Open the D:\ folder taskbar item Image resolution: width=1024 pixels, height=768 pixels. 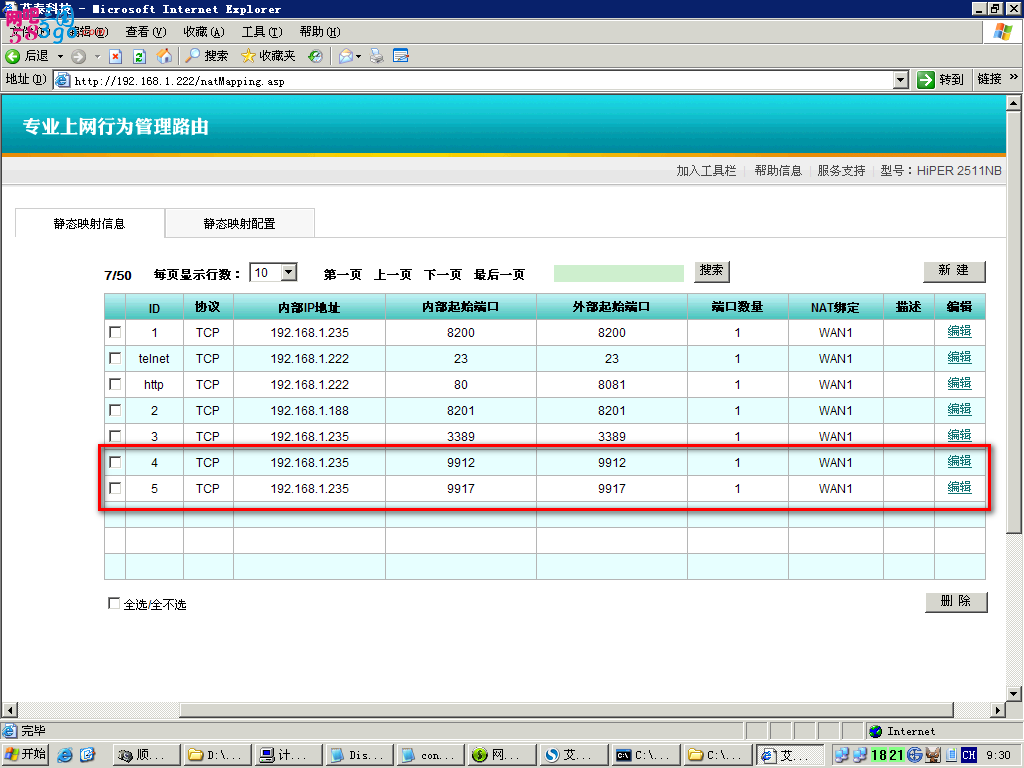pyautogui.click(x=218, y=755)
